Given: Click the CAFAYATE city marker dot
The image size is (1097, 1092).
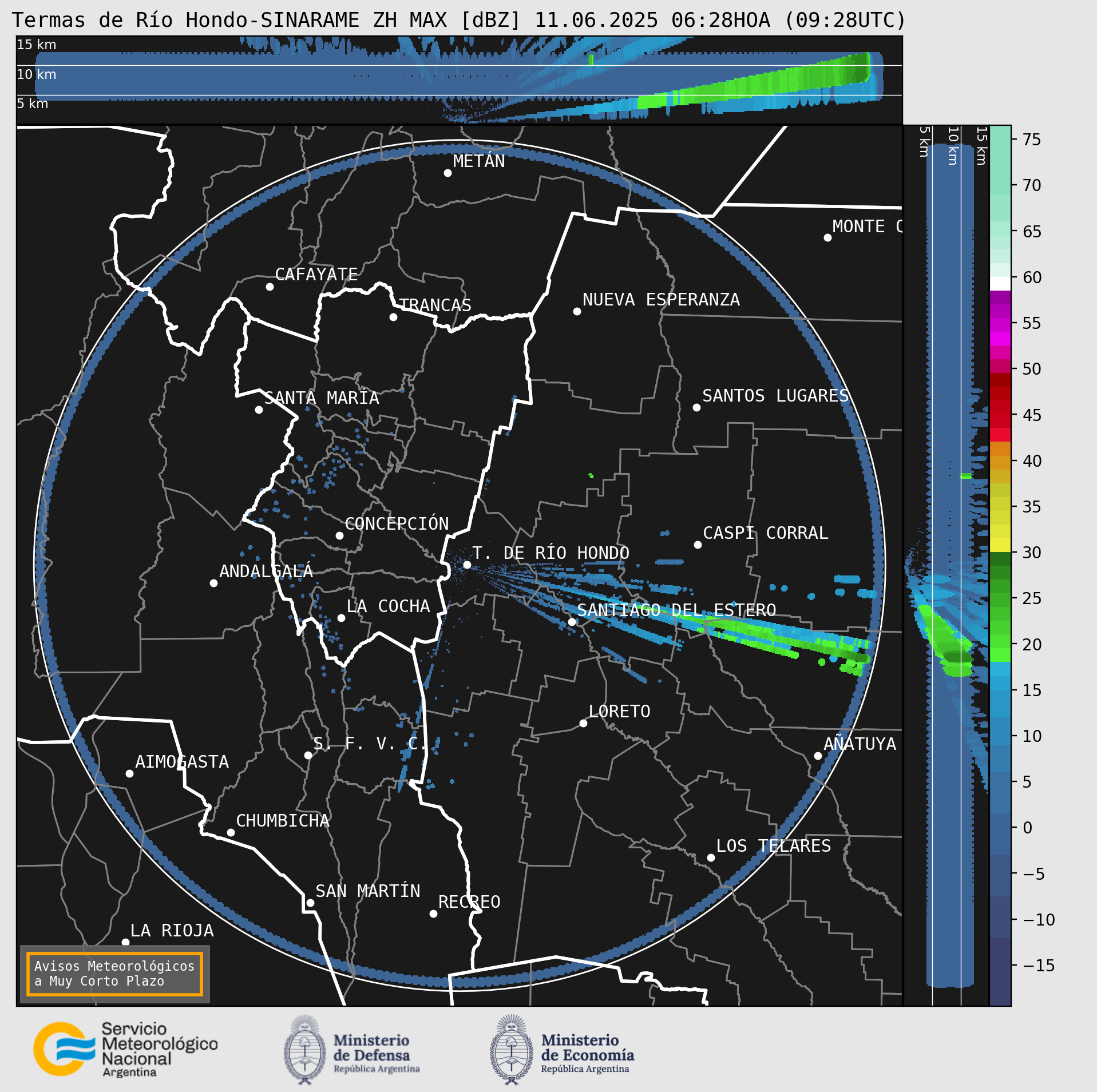Looking at the screenshot, I should tap(270, 287).
